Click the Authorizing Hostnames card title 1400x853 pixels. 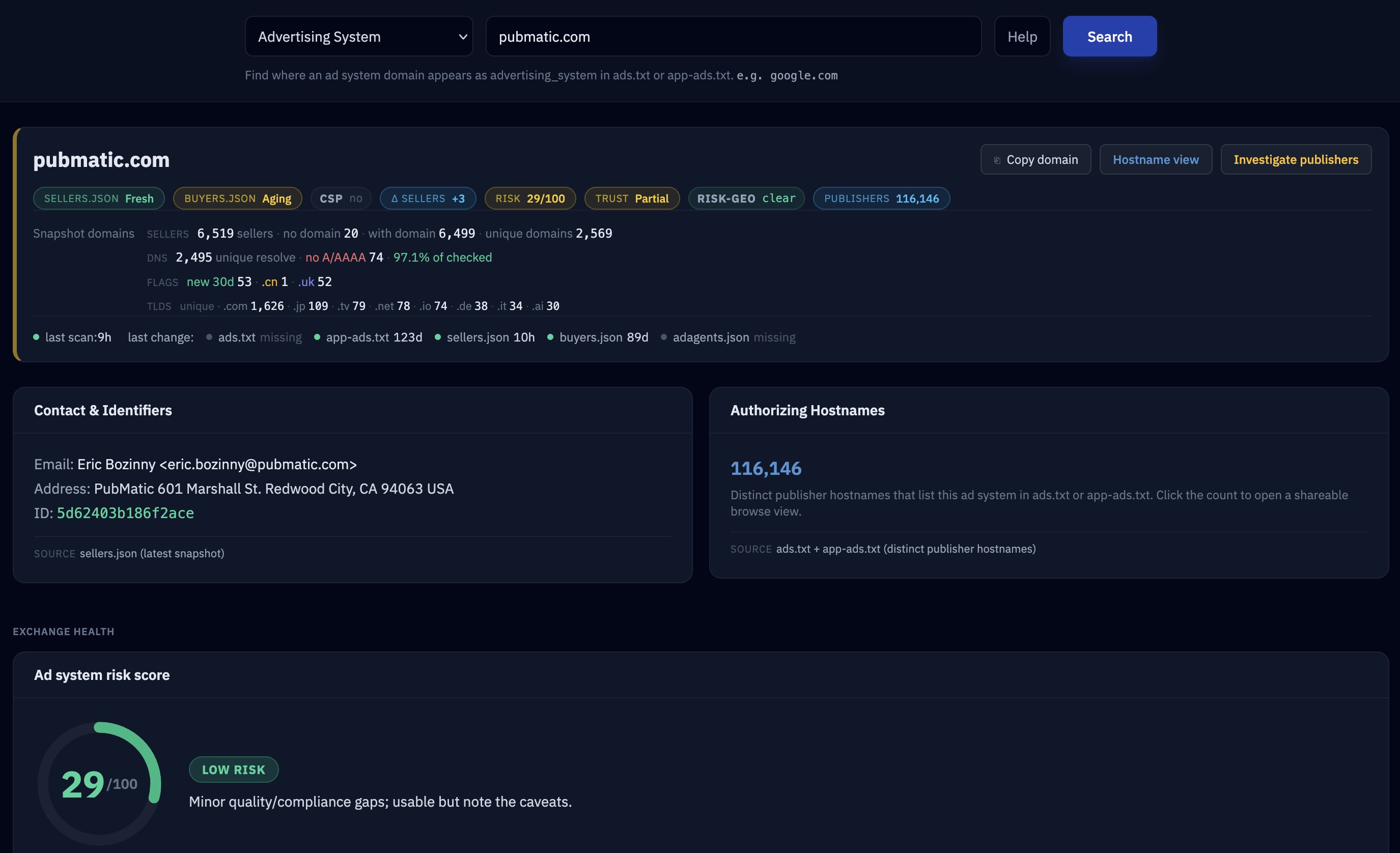point(807,410)
